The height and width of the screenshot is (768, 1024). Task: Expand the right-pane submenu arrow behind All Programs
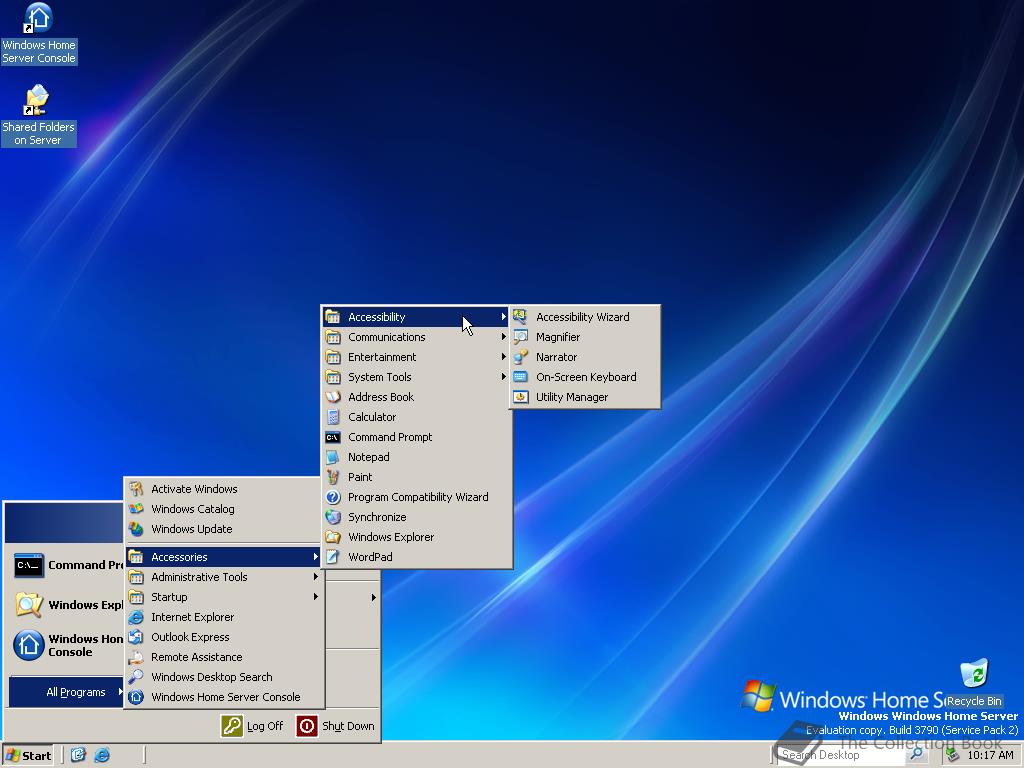click(374, 597)
